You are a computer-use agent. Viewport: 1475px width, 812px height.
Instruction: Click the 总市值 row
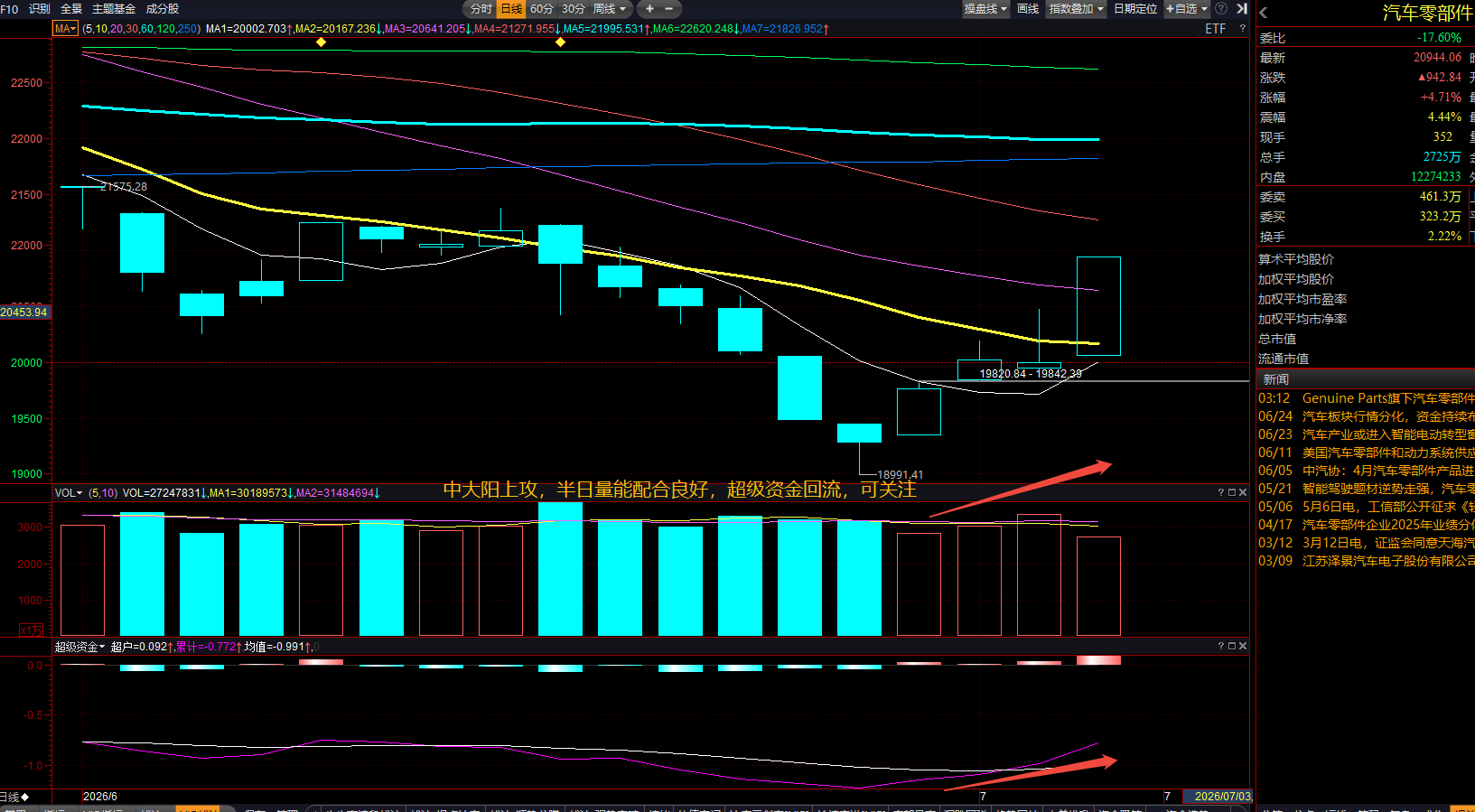tap(1366, 339)
